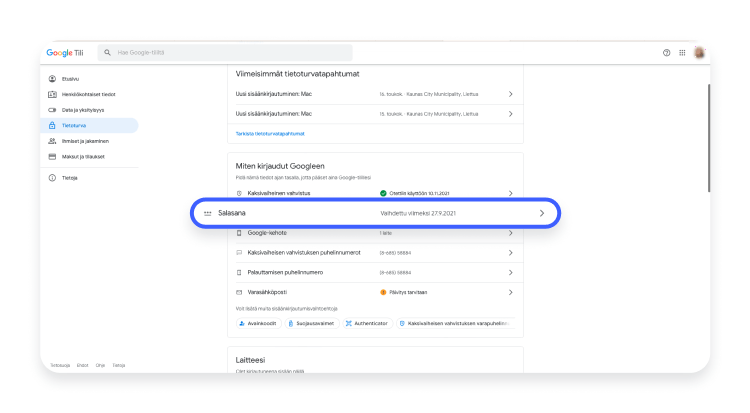Click the Salasana password dots icon

click(x=208, y=213)
